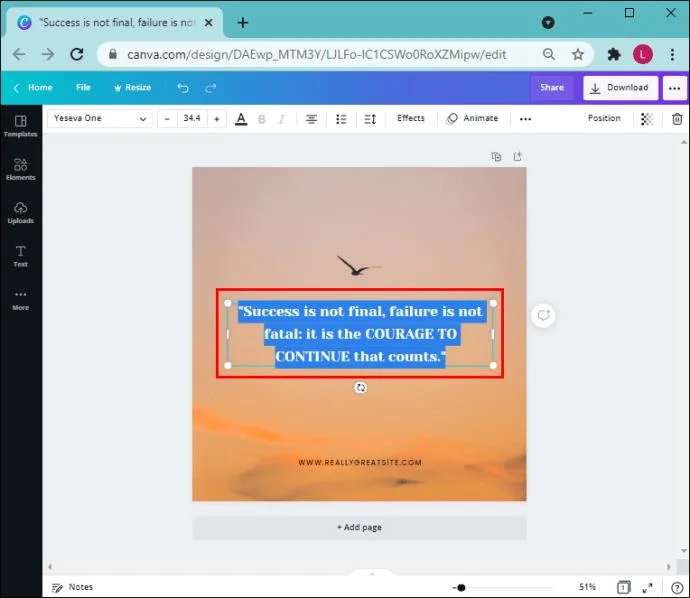
Task: Duplicate the page using copy icon
Action: pyautogui.click(x=496, y=157)
